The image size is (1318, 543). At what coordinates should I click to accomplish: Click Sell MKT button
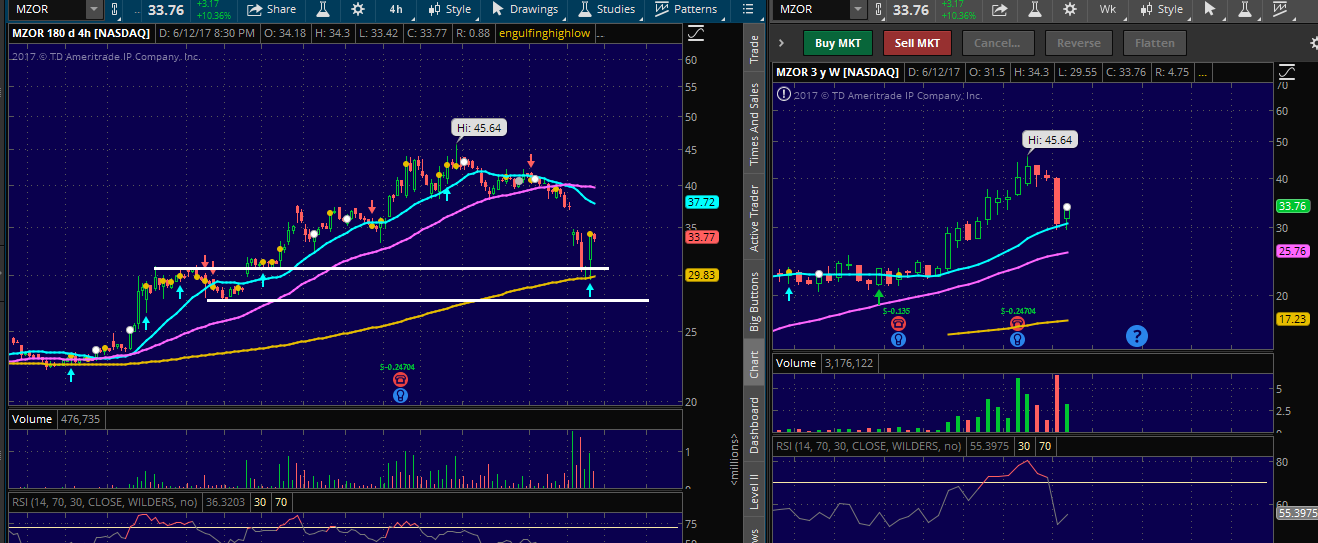click(x=917, y=43)
